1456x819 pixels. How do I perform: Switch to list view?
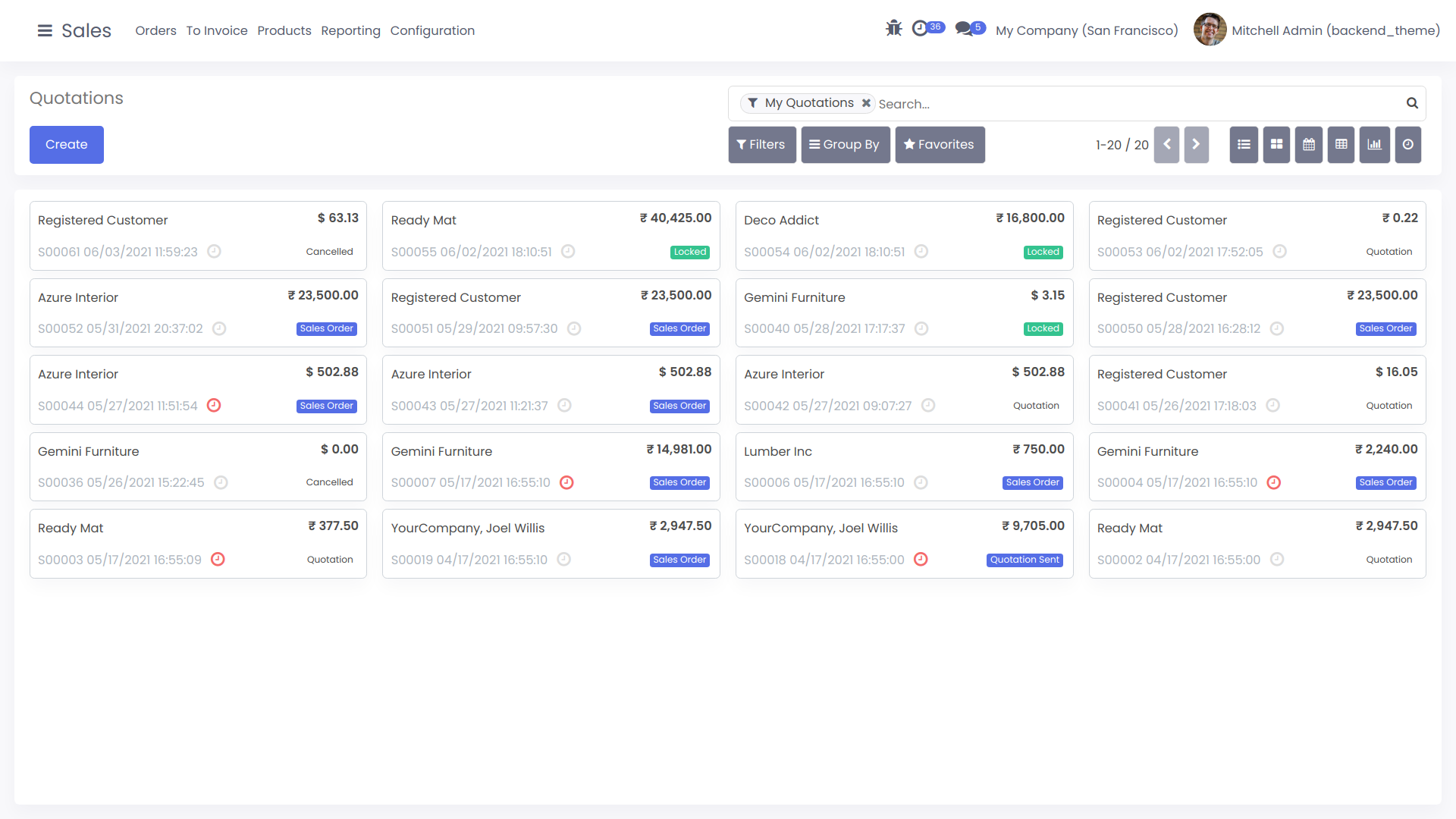[1244, 145]
